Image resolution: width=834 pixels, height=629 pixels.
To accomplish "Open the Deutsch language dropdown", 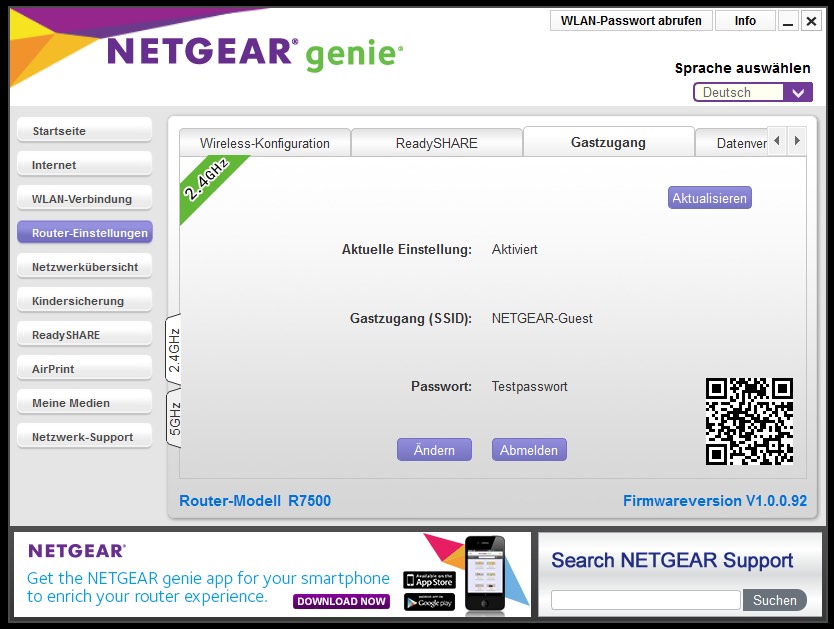I will point(753,92).
